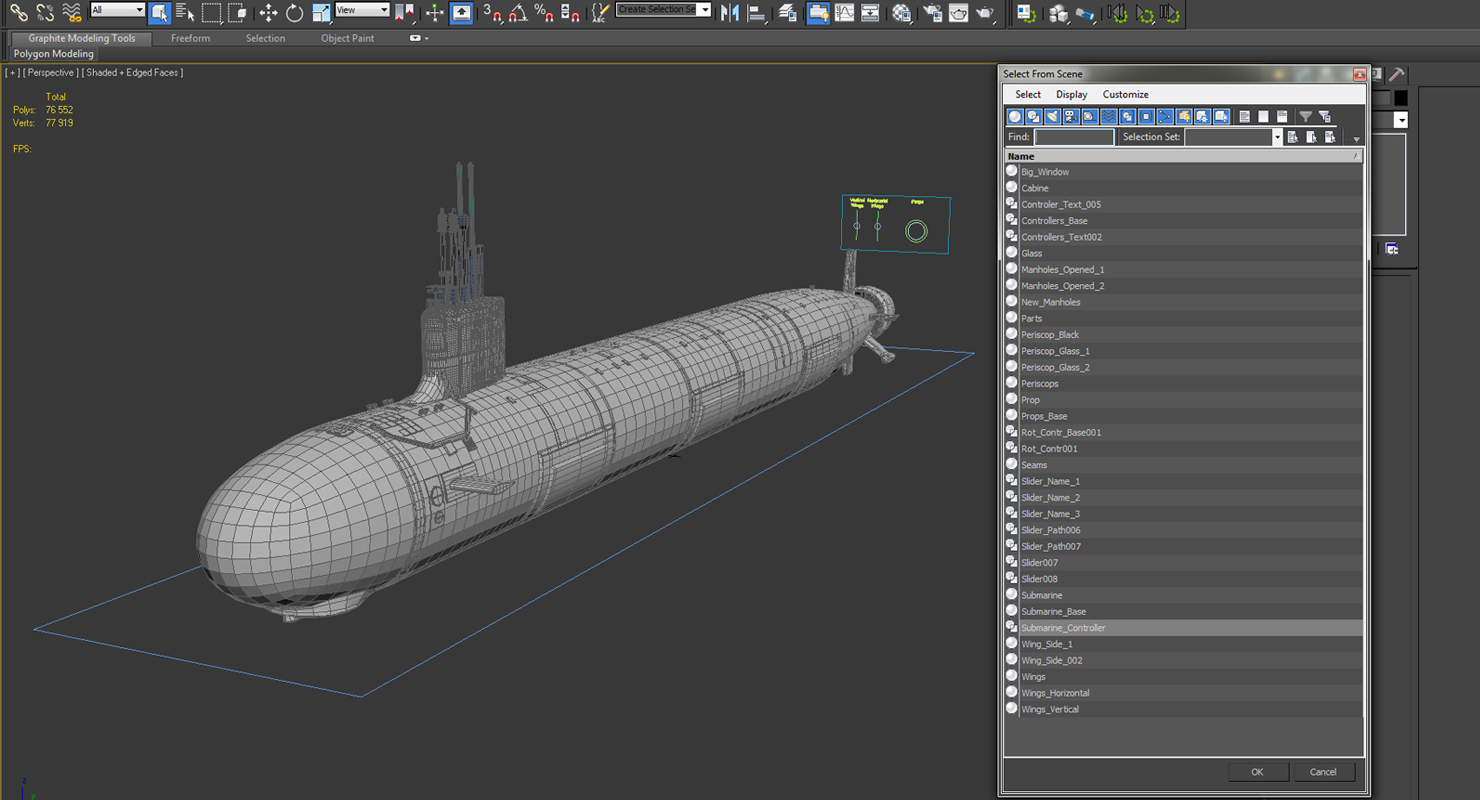Open Customize menu in dialog
The height and width of the screenshot is (800, 1480).
click(1125, 94)
